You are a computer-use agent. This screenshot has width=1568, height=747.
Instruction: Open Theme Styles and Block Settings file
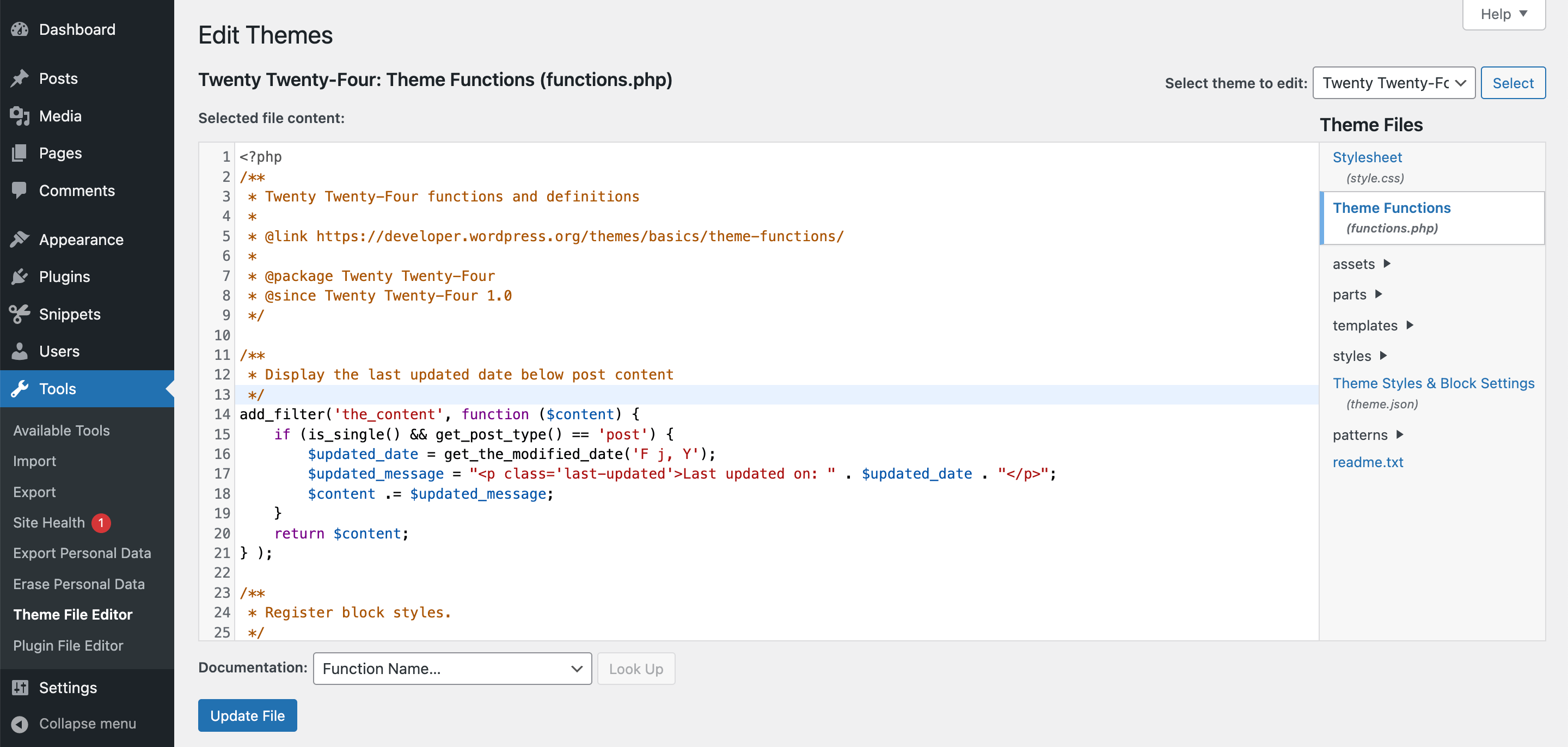coord(1432,383)
